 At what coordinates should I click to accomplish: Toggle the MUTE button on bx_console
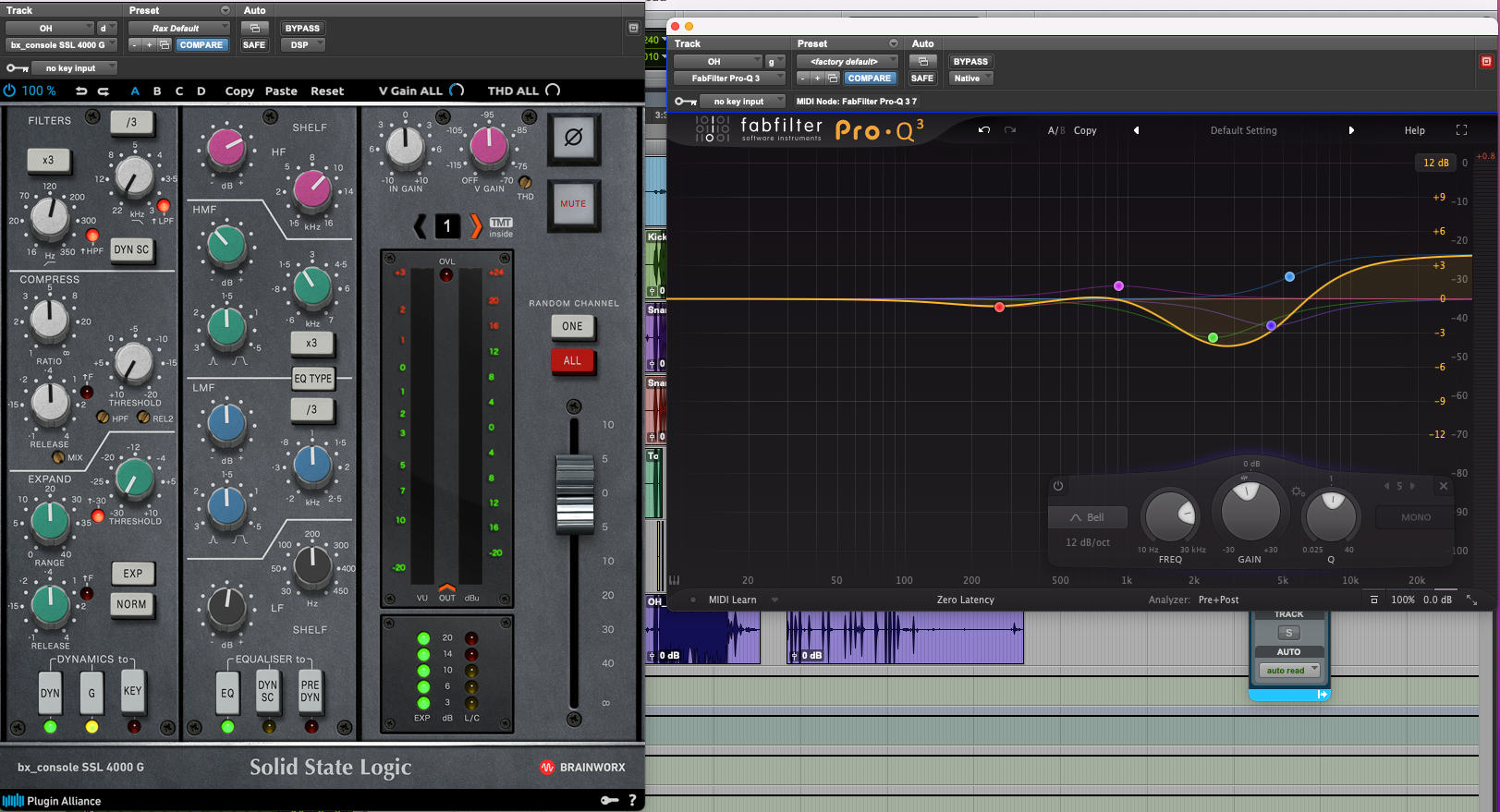click(x=573, y=204)
